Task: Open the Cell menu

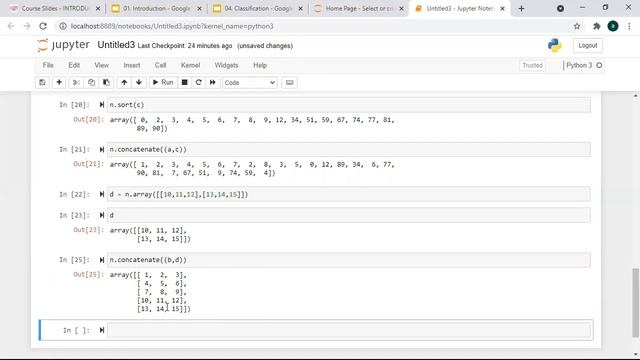Action: pos(160,65)
